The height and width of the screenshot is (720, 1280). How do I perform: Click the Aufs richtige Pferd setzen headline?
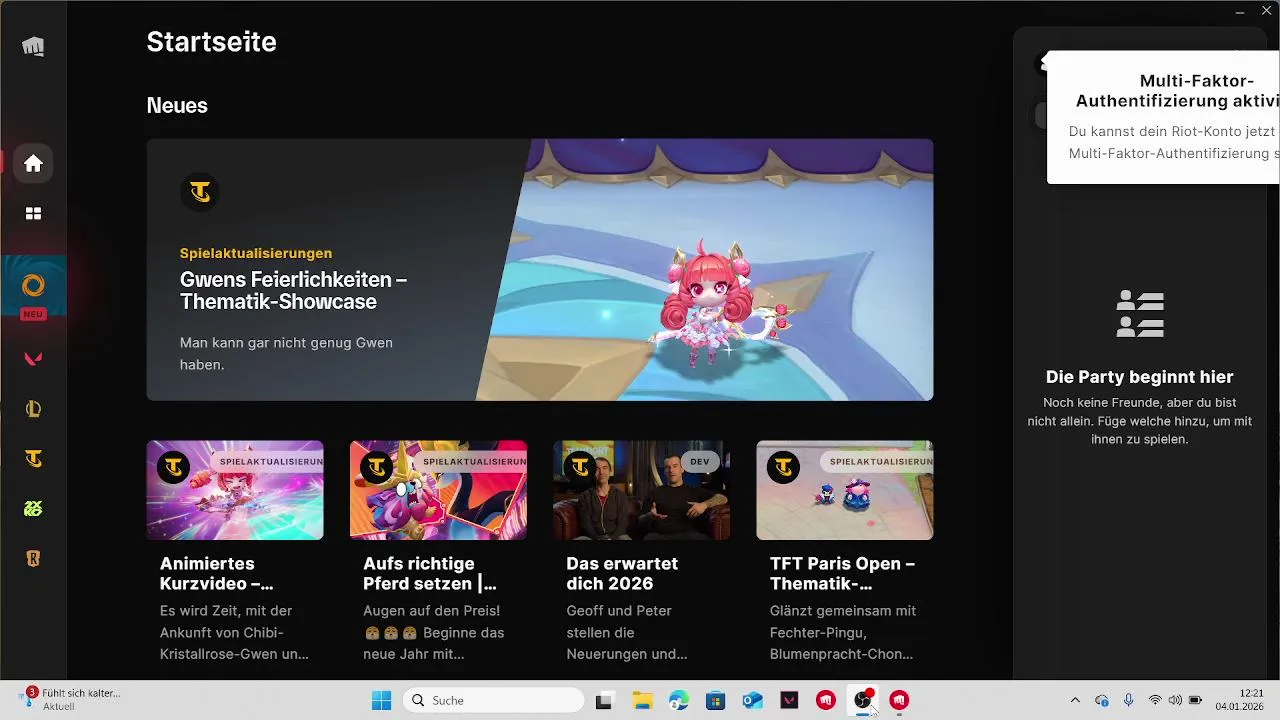click(430, 573)
